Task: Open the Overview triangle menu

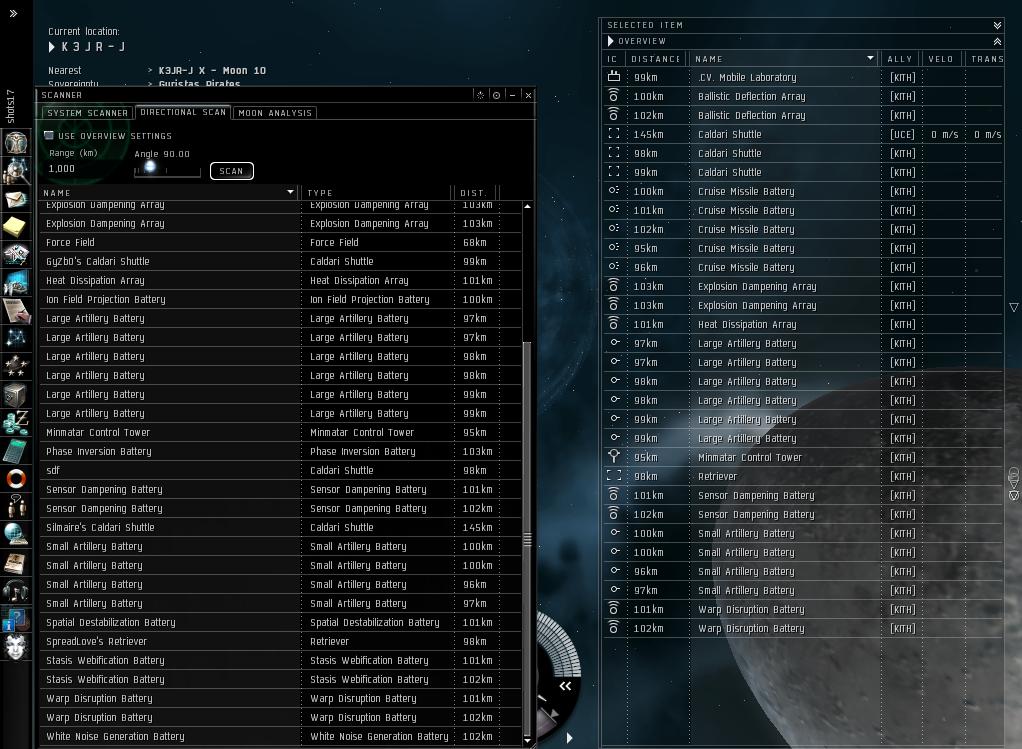Action: pos(611,41)
